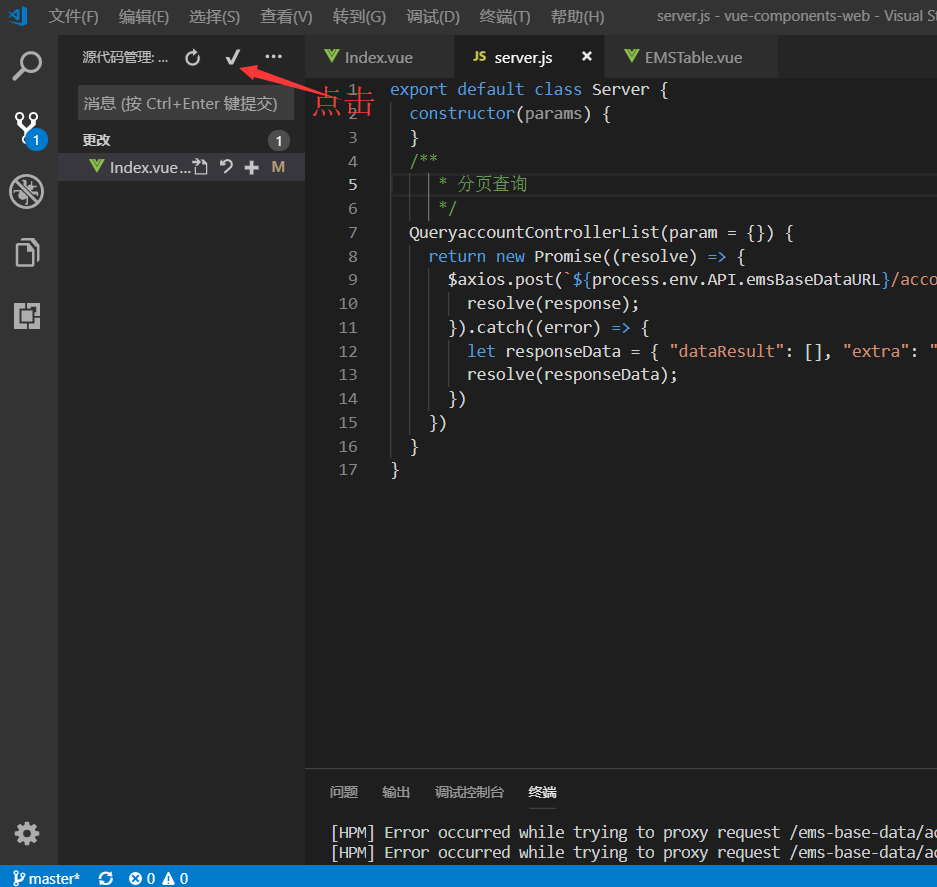Image resolution: width=937 pixels, height=887 pixels.
Task: Click the 'export default class Server' line
Action: click(529, 90)
